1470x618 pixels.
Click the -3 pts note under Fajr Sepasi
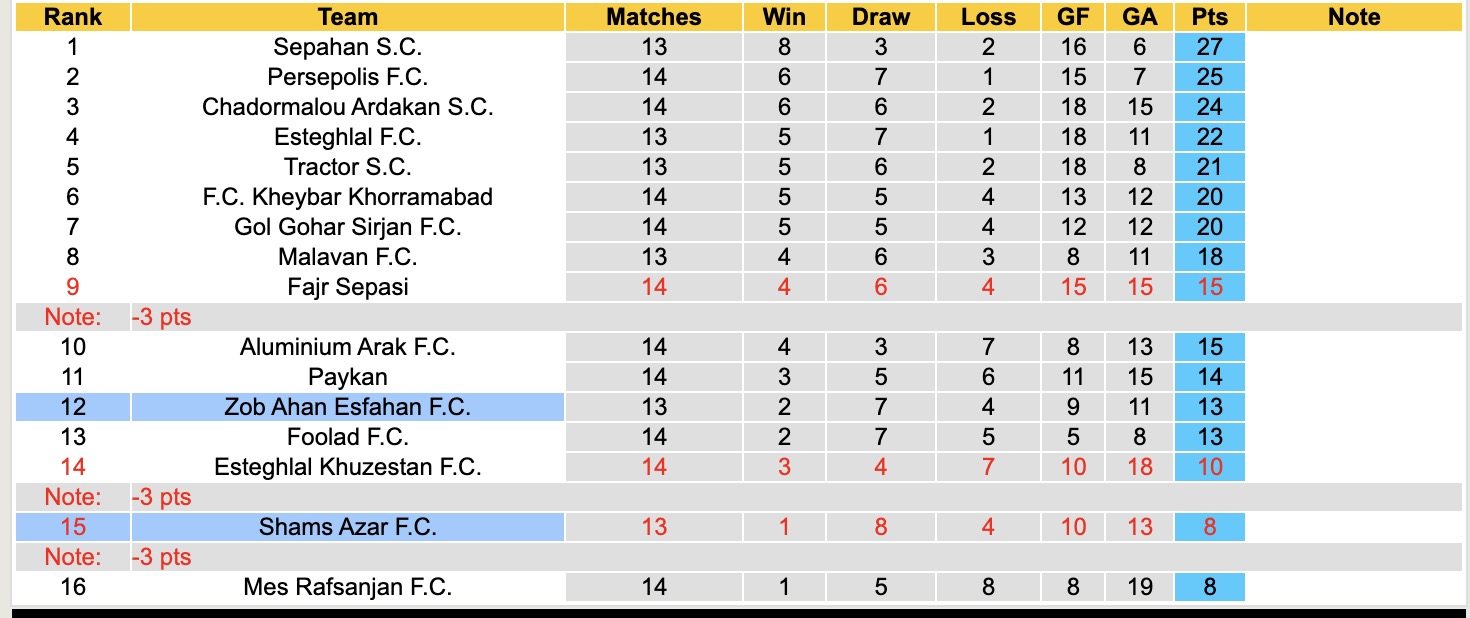[x=161, y=317]
